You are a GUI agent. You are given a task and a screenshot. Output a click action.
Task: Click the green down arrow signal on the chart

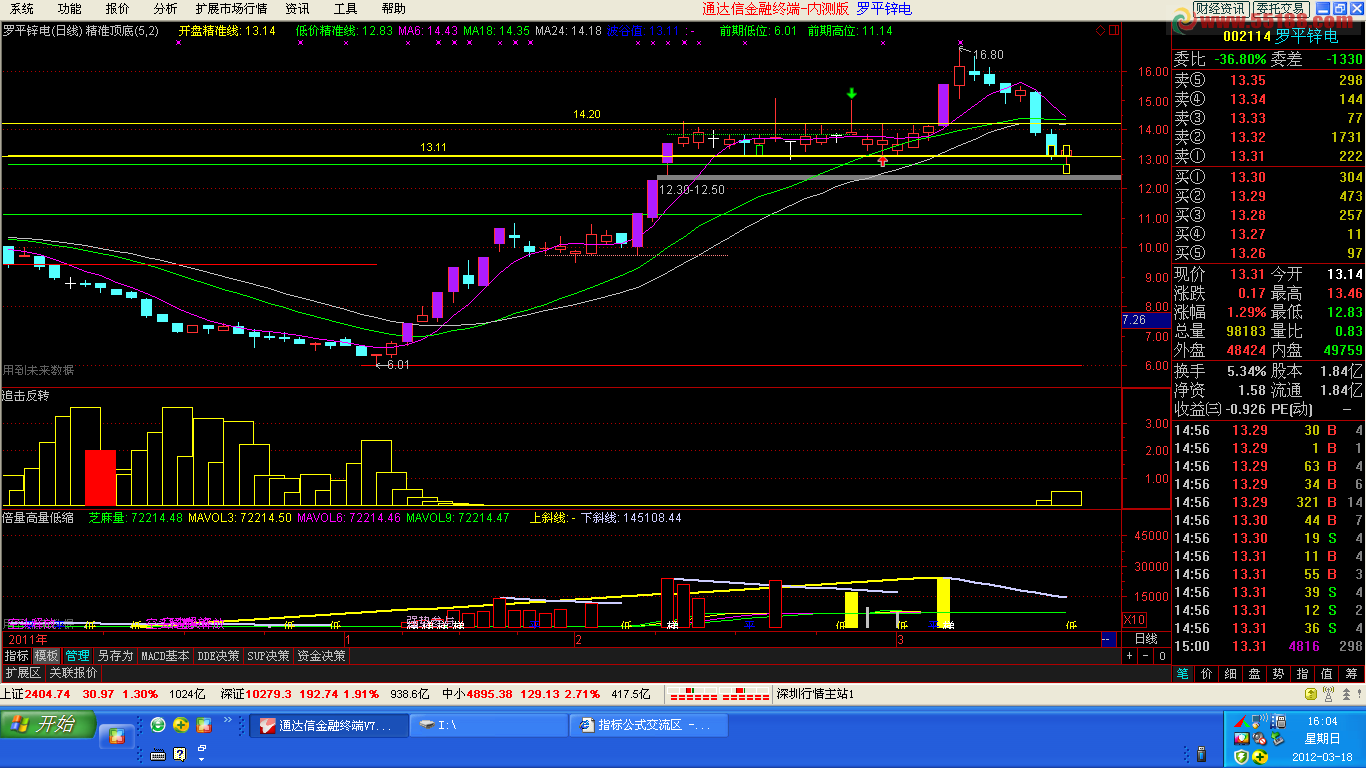tap(851, 93)
